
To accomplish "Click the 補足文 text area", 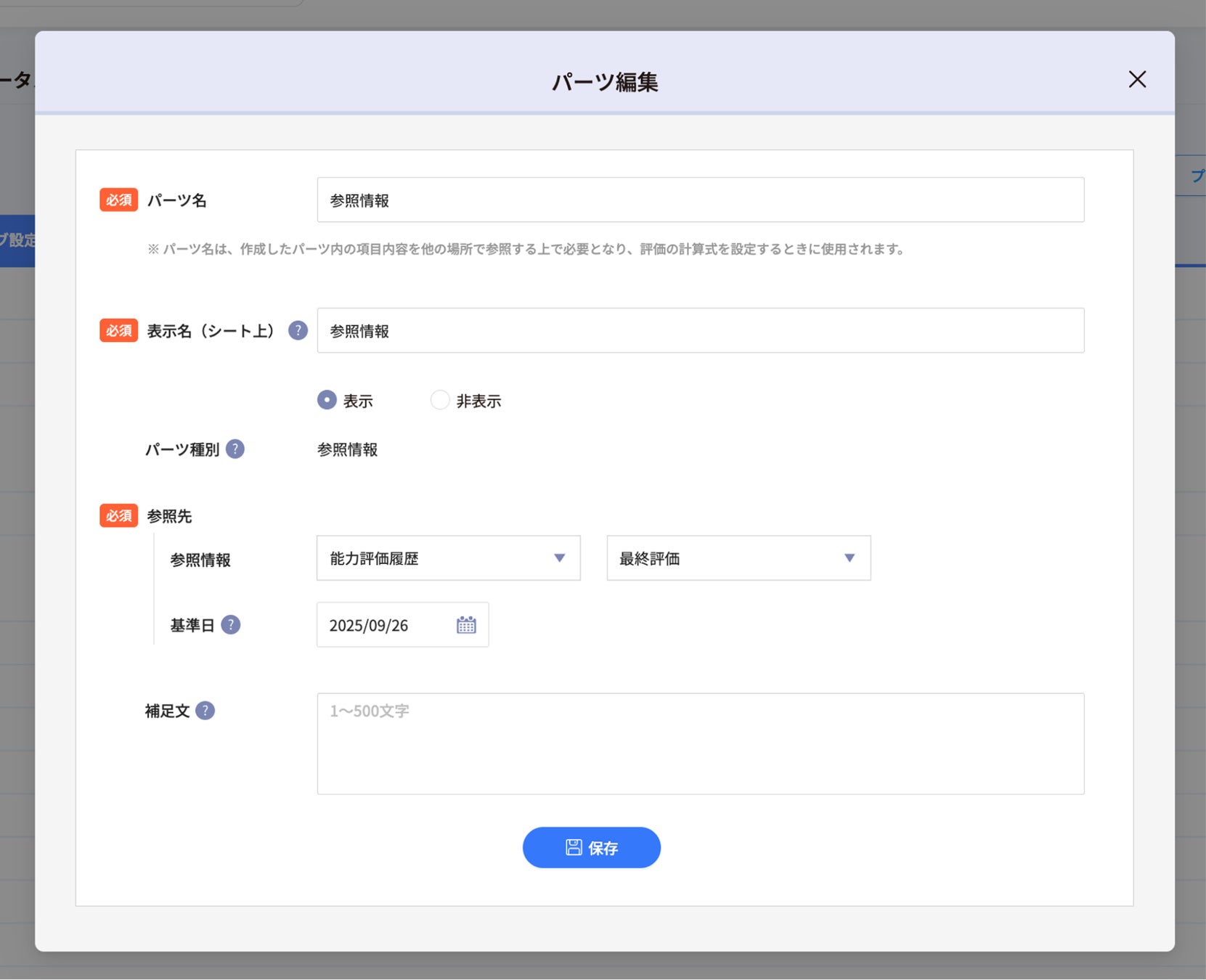I will pos(701,744).
